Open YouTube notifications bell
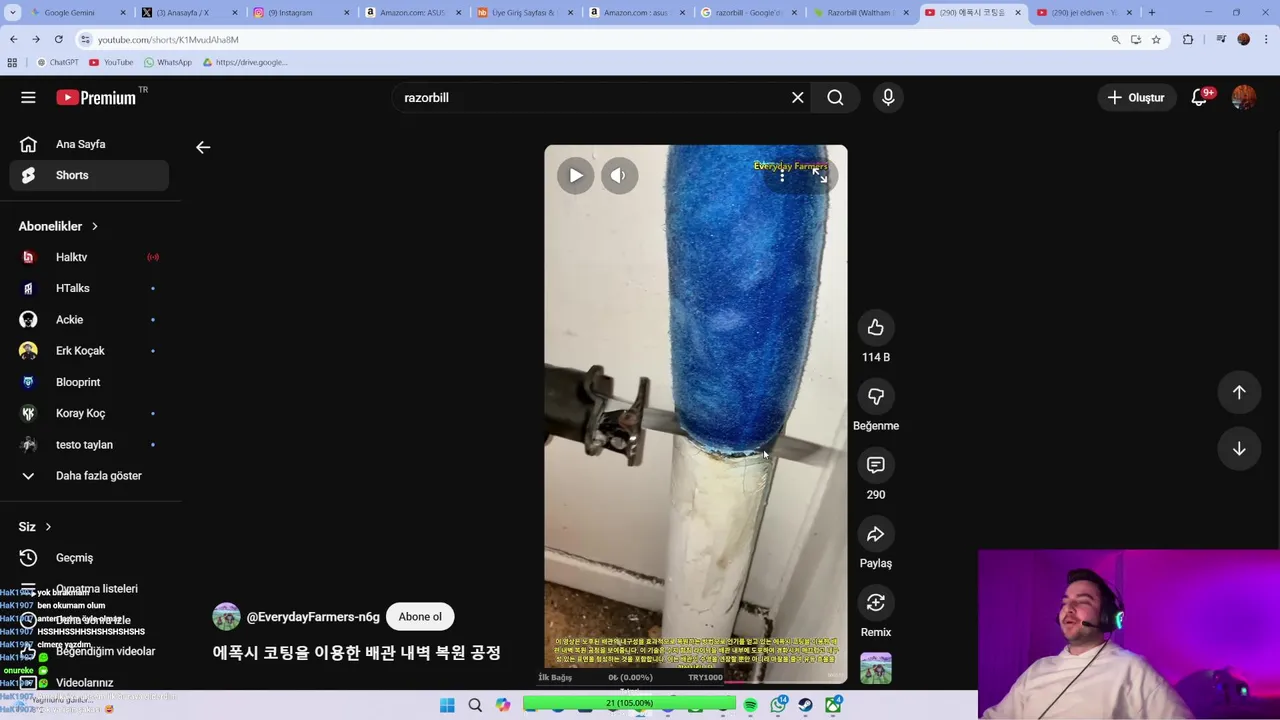This screenshot has width=1280, height=720. (1200, 97)
